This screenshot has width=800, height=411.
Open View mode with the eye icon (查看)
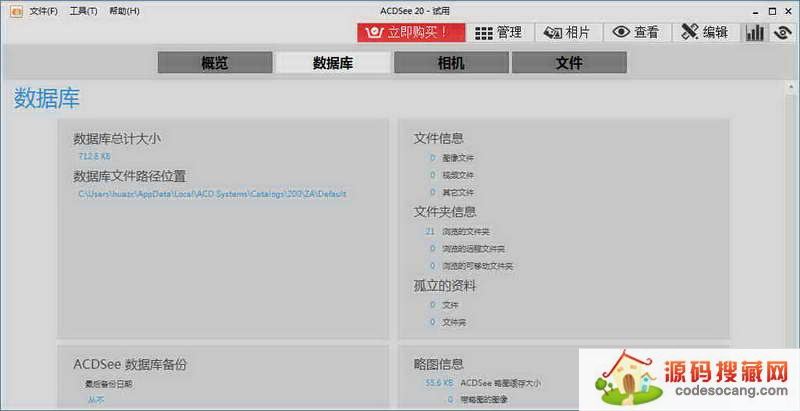[x=636, y=32]
